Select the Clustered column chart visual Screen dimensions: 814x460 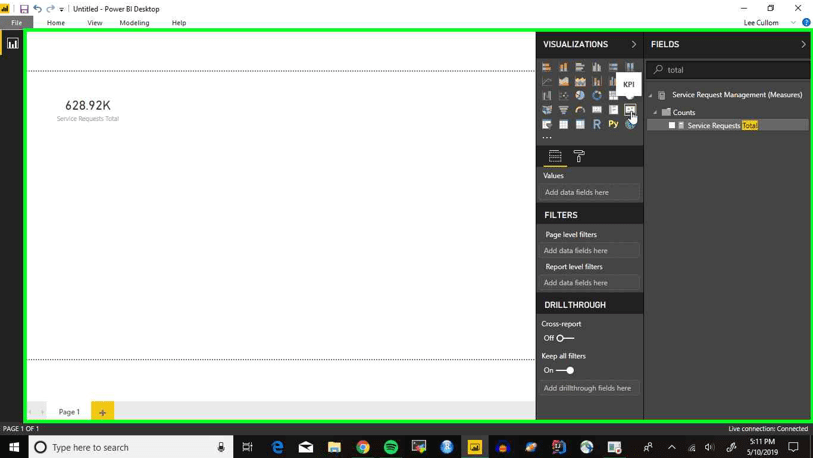[x=596, y=67]
